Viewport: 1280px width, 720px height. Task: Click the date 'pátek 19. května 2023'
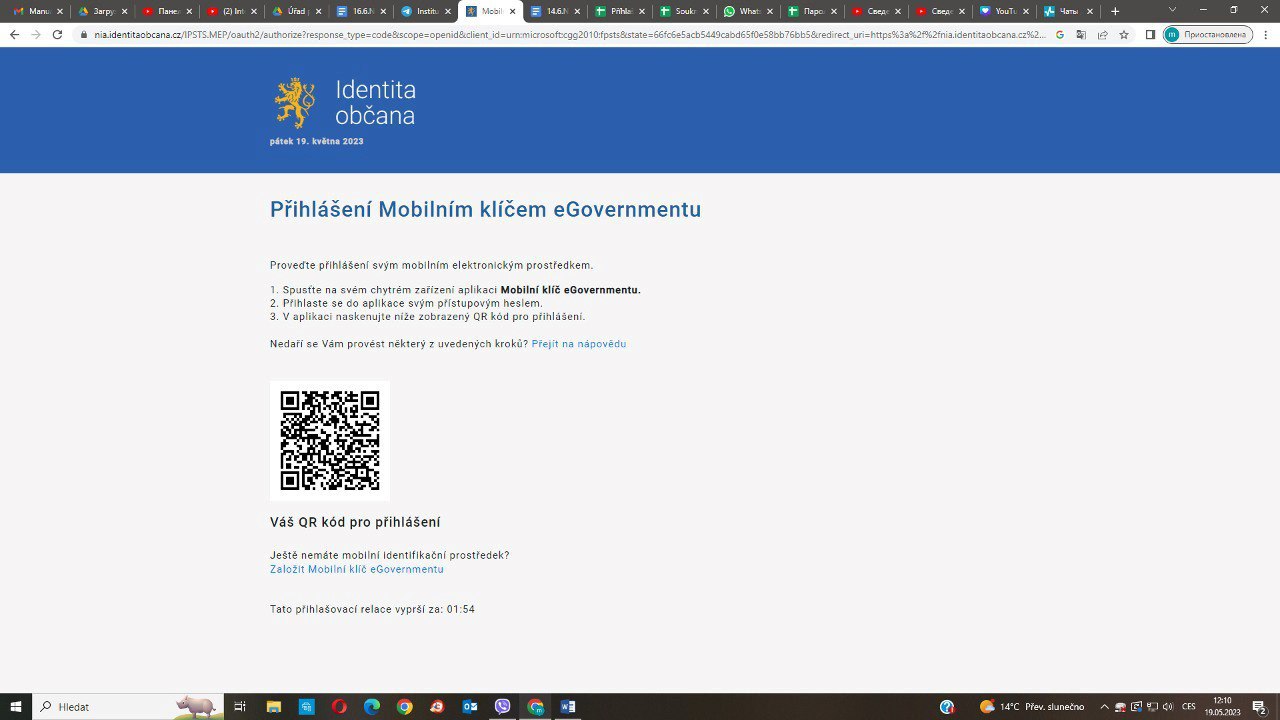tap(317, 141)
